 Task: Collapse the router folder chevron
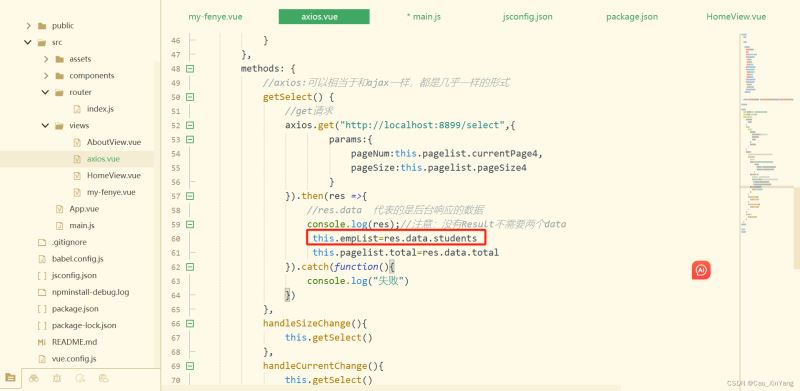(45, 92)
